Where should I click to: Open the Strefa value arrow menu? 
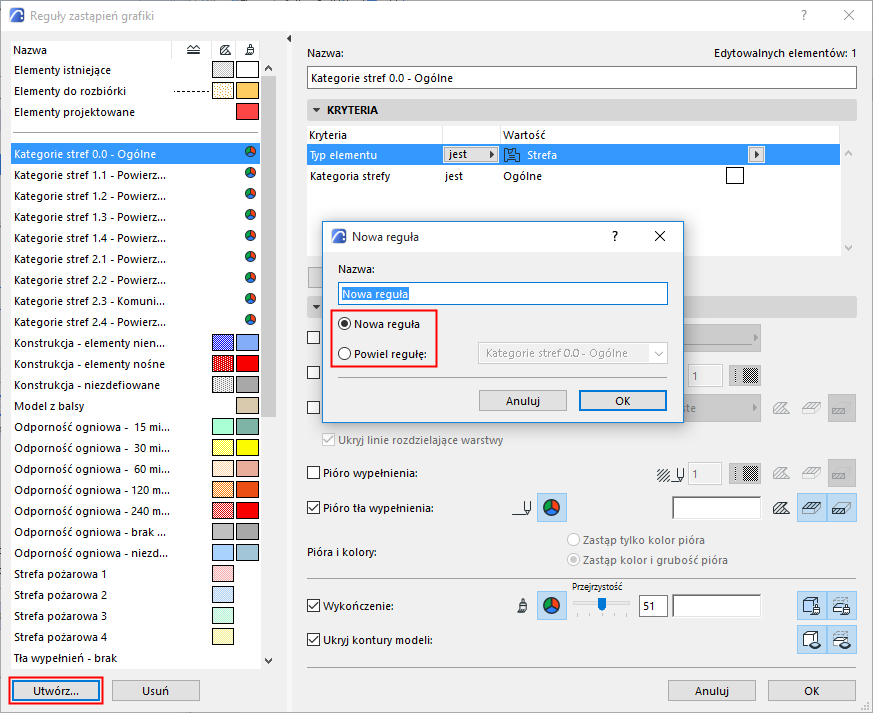pos(756,154)
